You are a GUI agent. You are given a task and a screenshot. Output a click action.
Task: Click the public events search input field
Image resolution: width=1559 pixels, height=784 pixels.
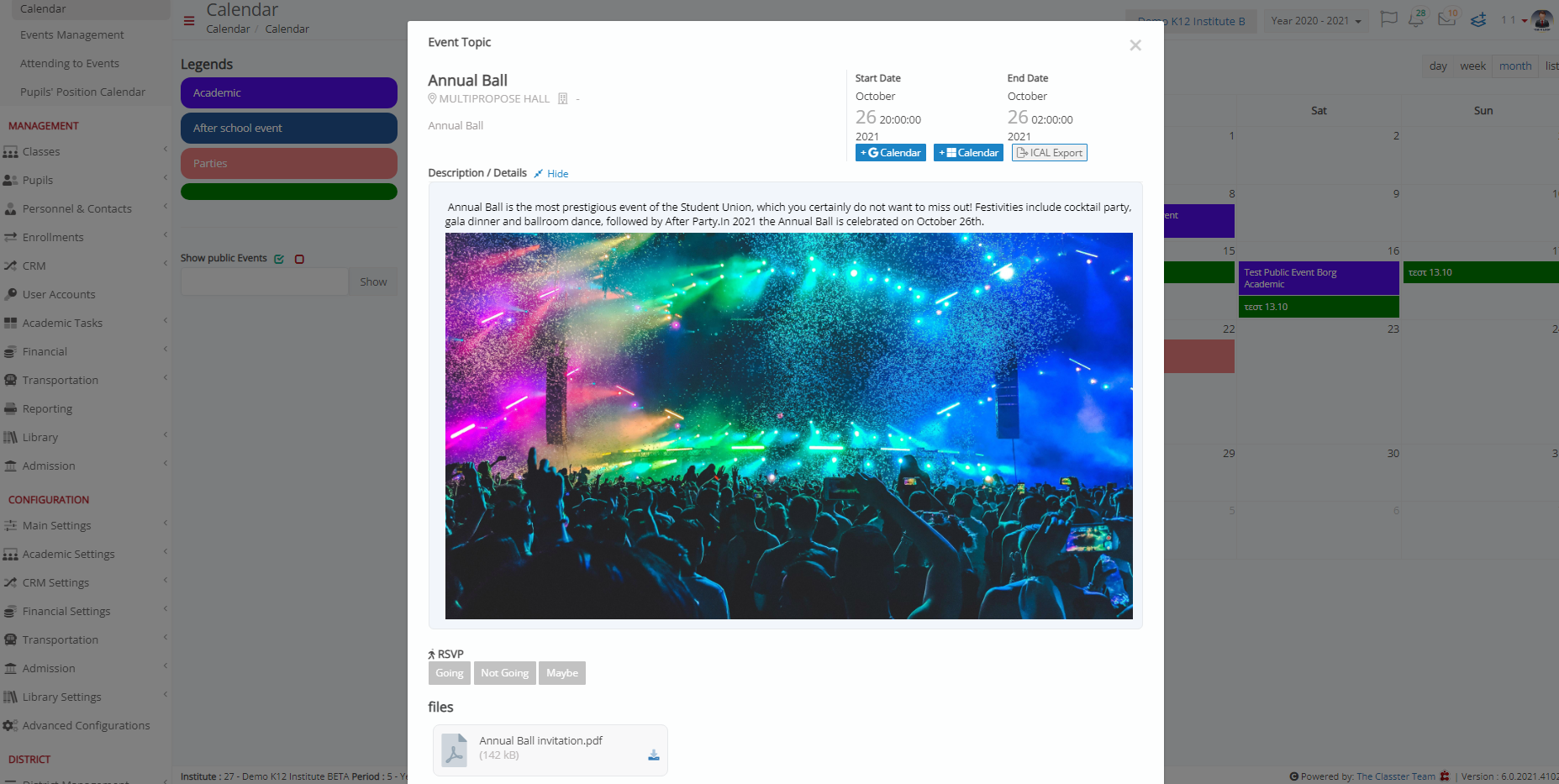point(265,282)
